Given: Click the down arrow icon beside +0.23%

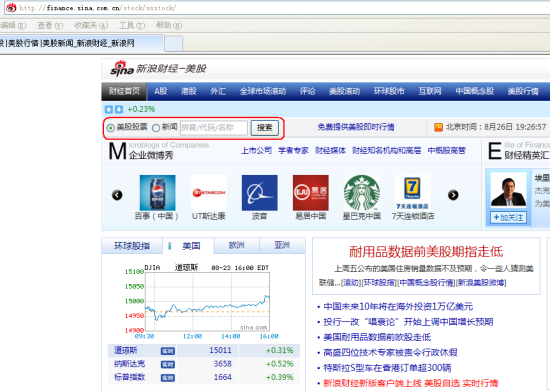Looking at the screenshot, I should (119, 109).
